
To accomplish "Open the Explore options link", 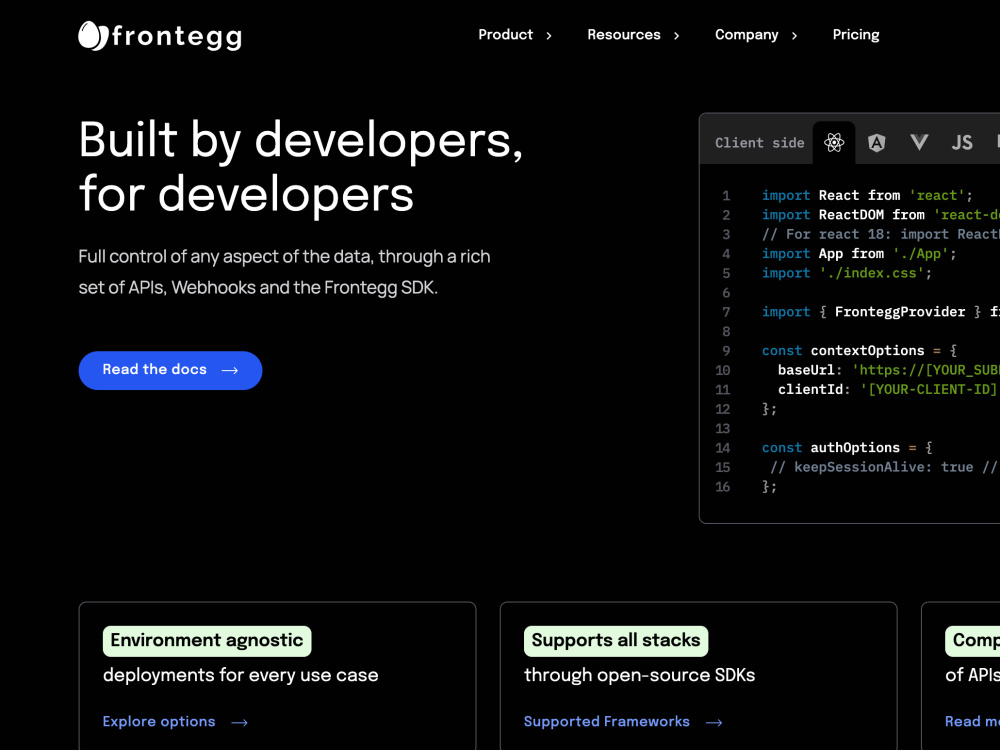I will pos(159,721).
